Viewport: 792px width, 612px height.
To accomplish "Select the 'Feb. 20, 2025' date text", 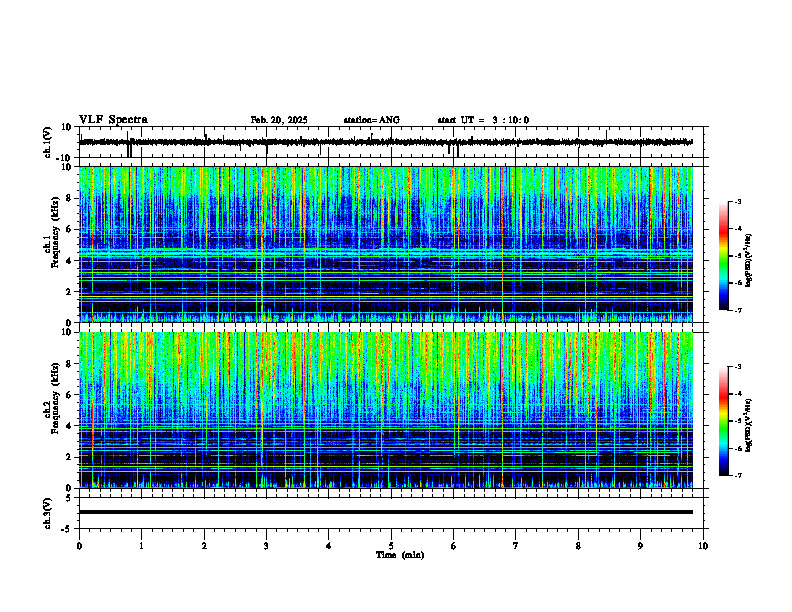I will [279, 120].
